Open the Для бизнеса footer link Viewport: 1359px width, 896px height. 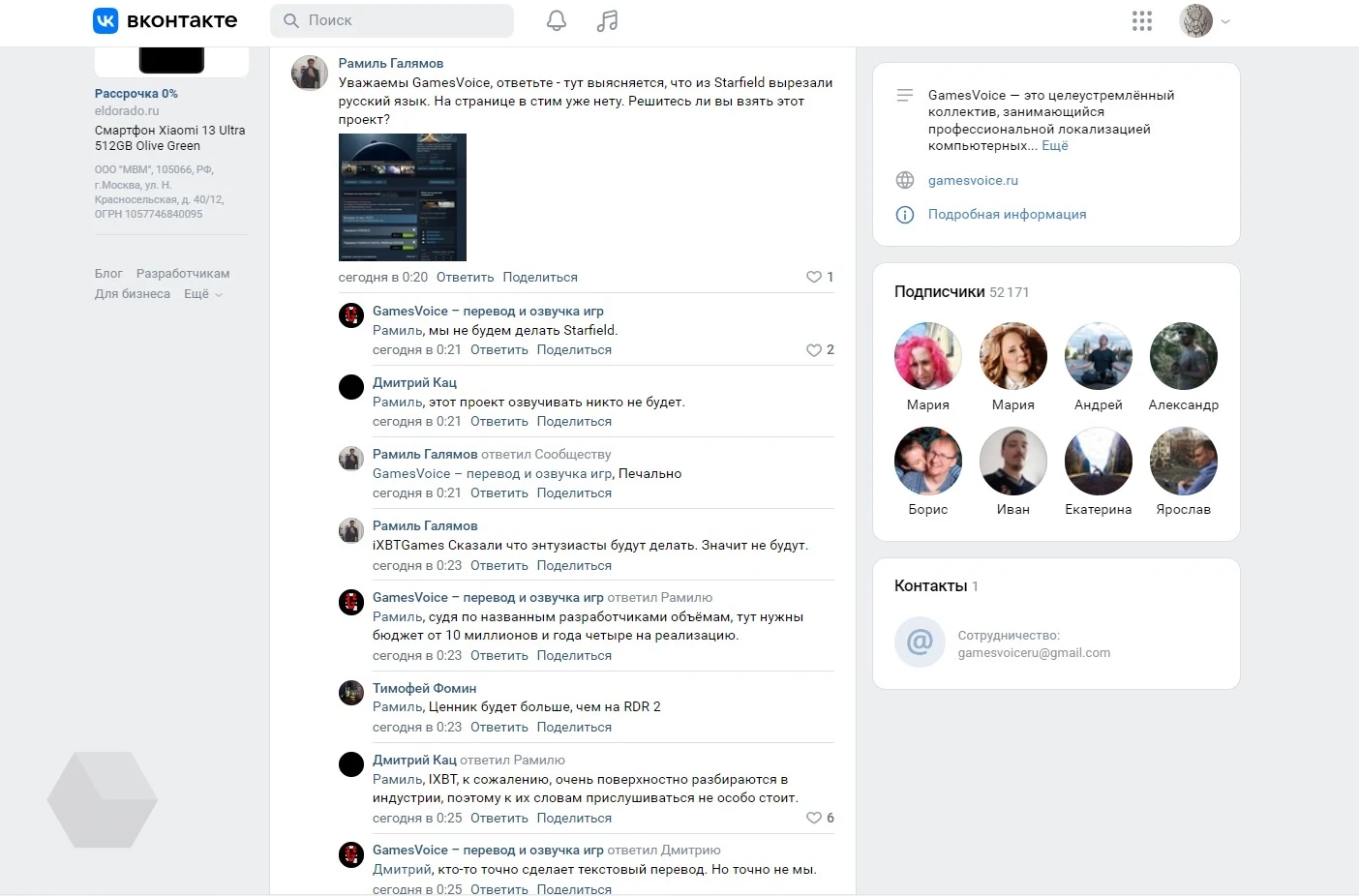pyautogui.click(x=133, y=294)
